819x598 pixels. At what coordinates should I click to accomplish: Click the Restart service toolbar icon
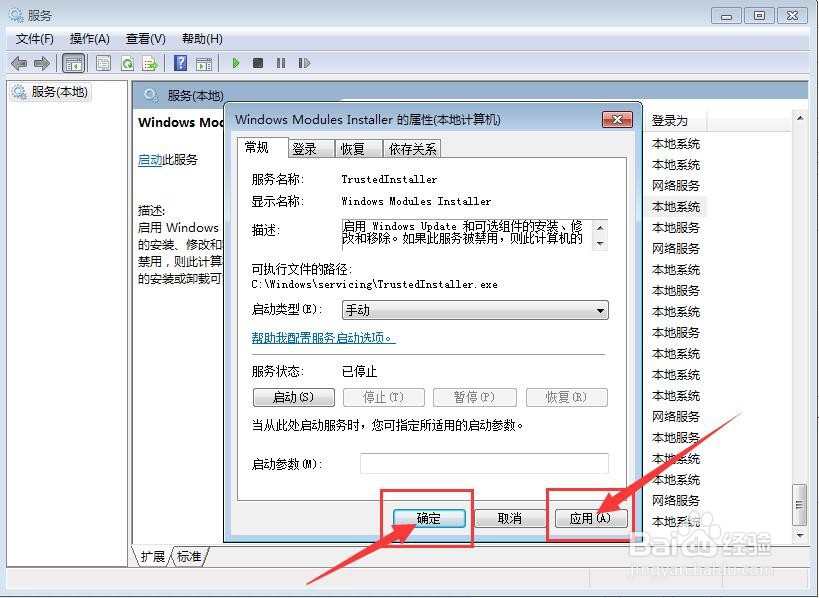305,63
